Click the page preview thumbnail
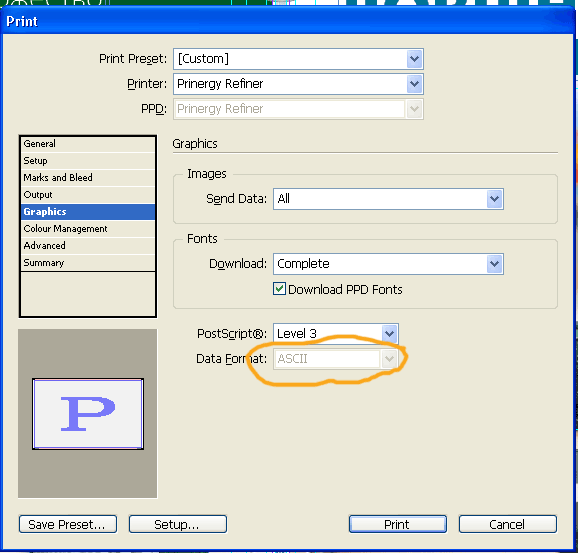 coord(88,414)
